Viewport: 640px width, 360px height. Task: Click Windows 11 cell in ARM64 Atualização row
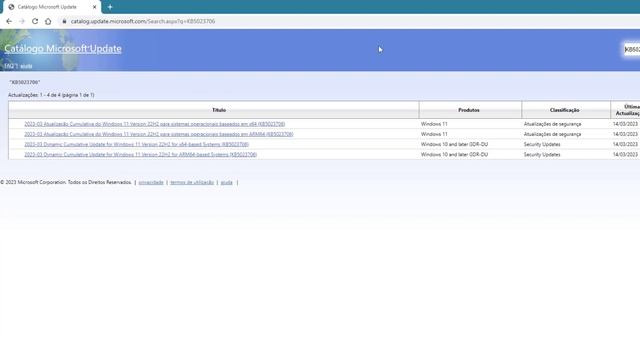434,134
